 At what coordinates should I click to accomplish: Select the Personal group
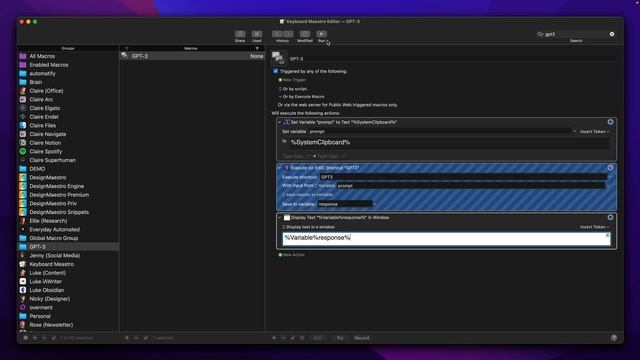tap(40, 316)
